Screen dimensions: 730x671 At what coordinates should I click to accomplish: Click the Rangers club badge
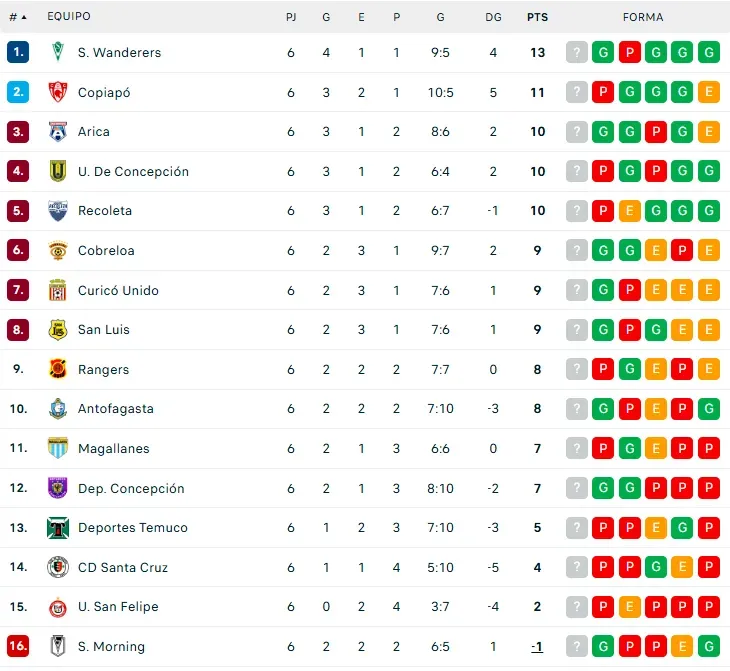click(58, 369)
